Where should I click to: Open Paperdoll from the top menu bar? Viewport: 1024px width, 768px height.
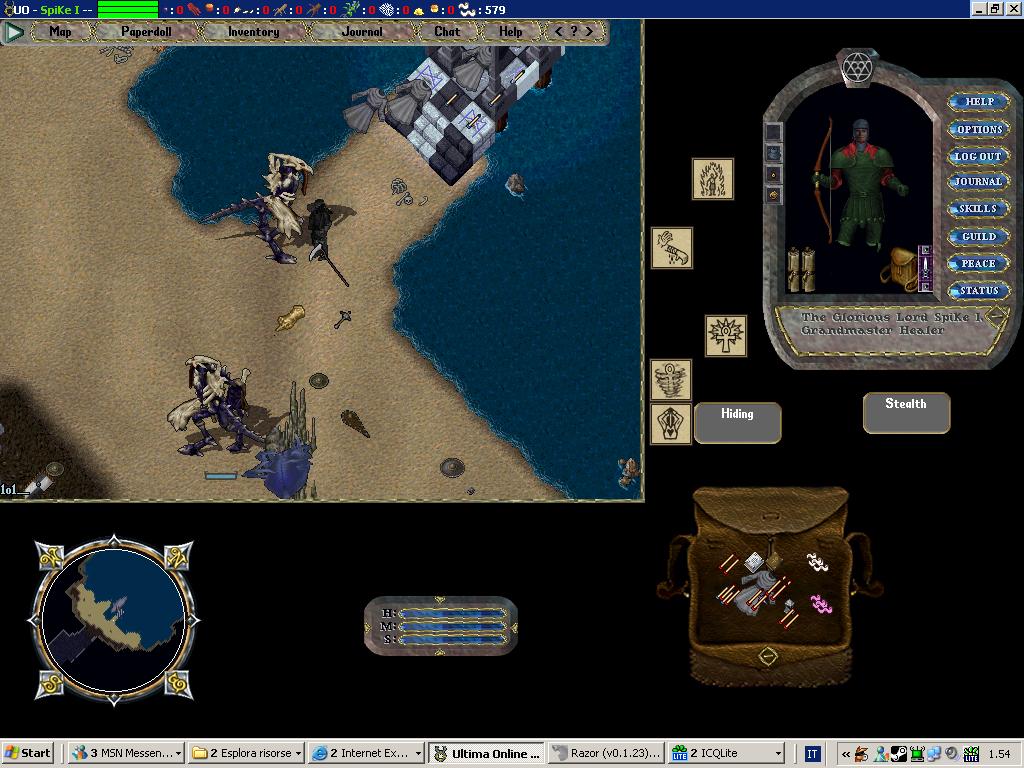[146, 31]
